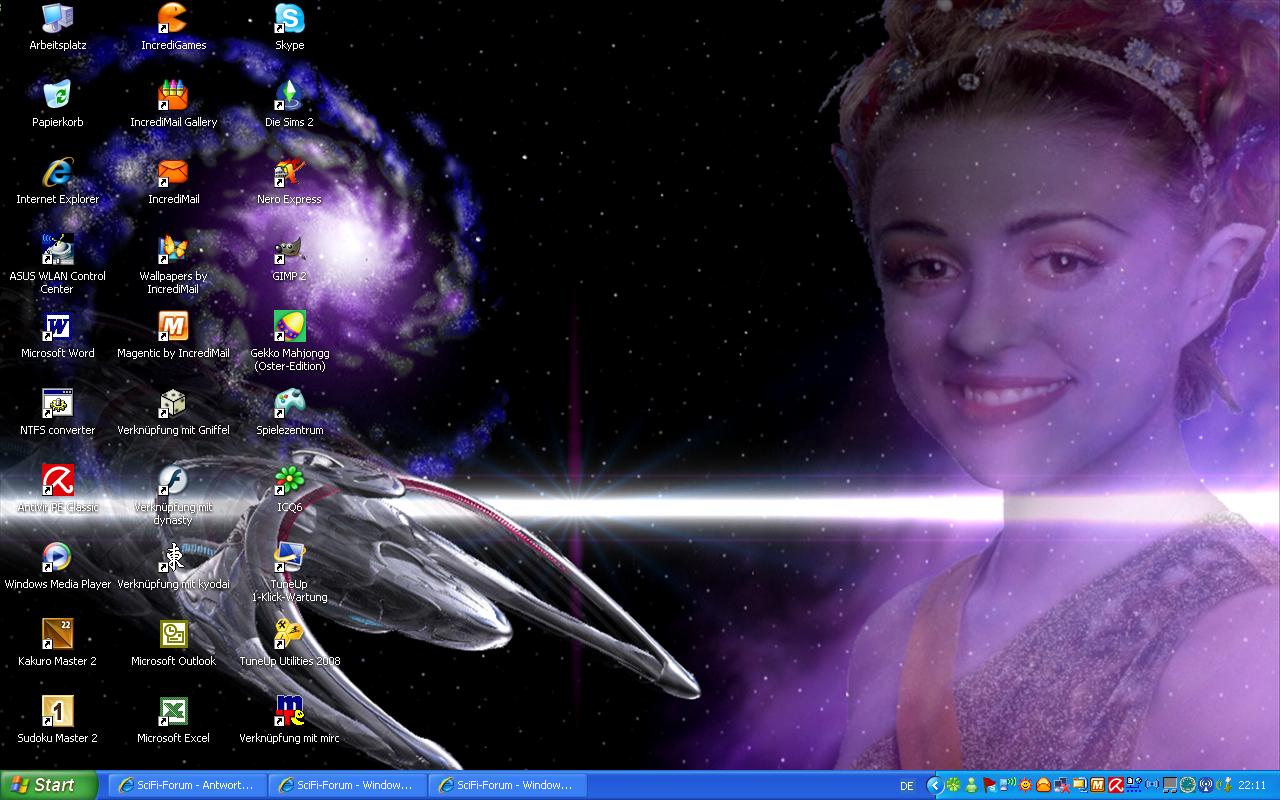This screenshot has height=800, width=1280.
Task: Open the Nero Express shortcut
Action: [289, 174]
